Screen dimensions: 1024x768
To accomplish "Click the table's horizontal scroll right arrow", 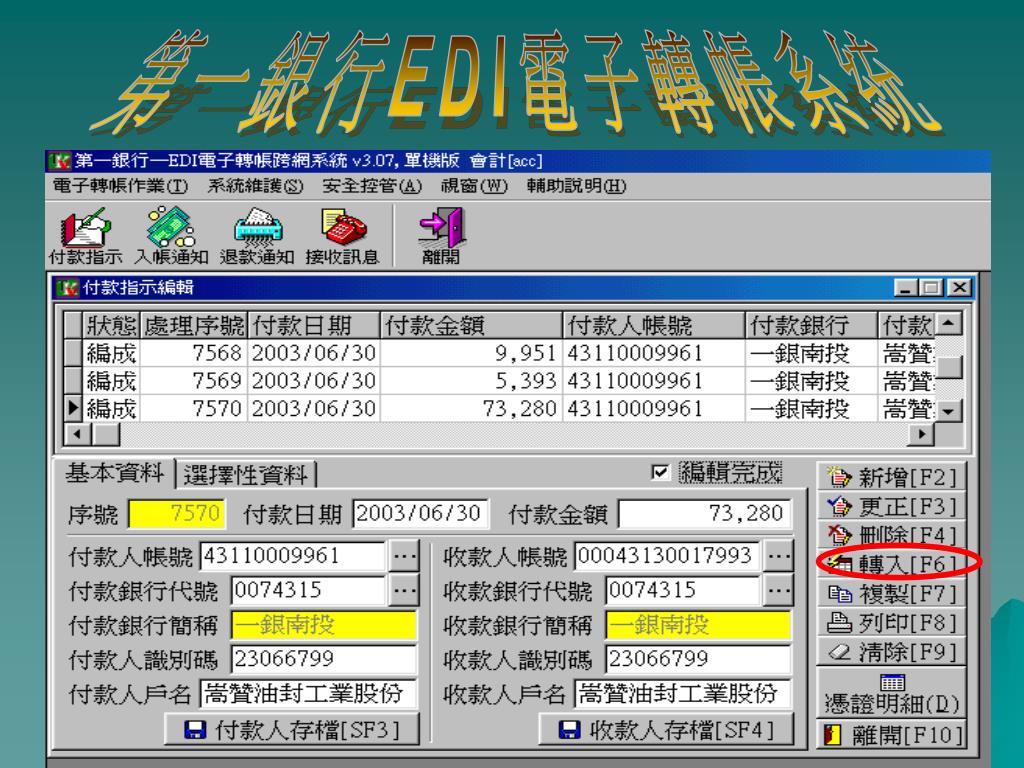I will coord(921,434).
